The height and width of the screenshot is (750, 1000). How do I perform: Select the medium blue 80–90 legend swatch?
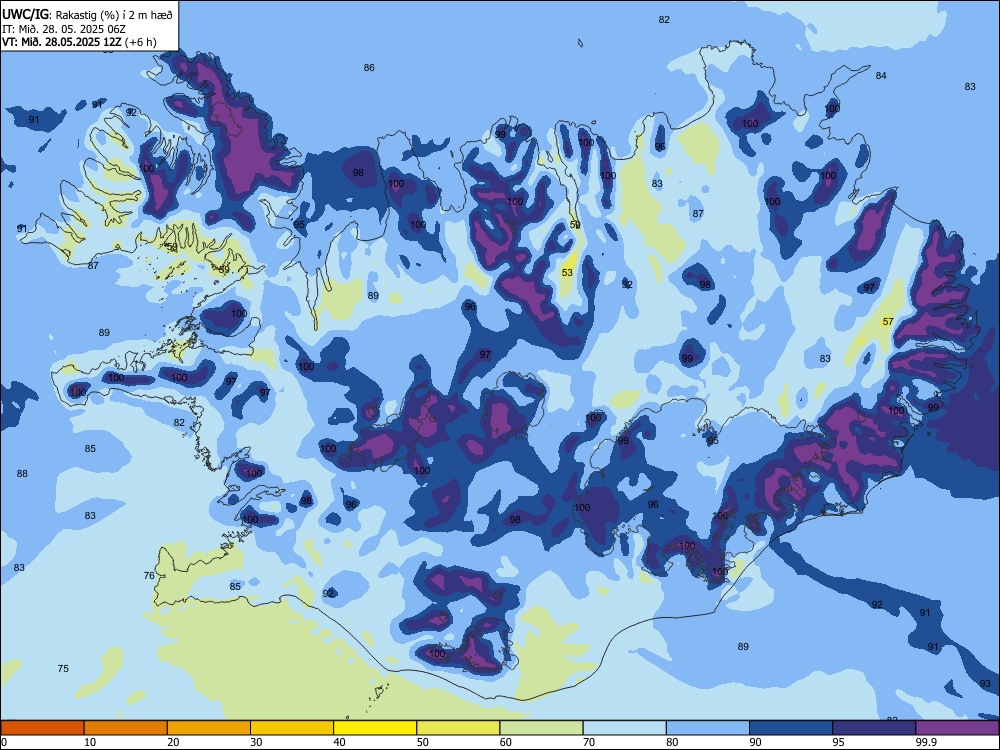708,728
